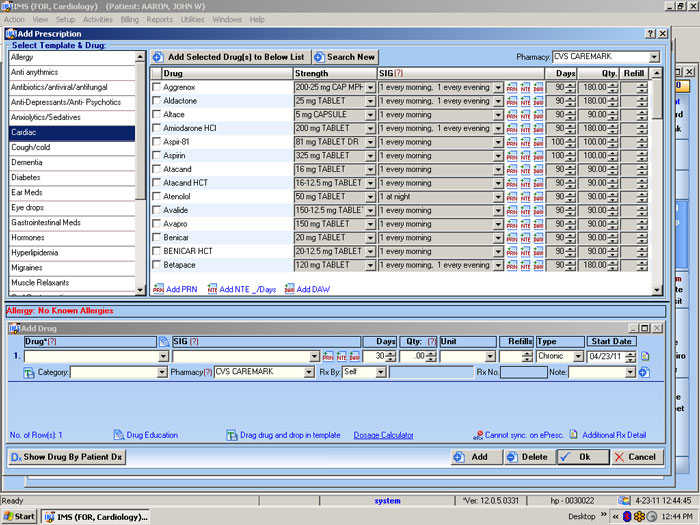Click Add Selected Drug(s) to Below List

pyautogui.click(x=229, y=57)
